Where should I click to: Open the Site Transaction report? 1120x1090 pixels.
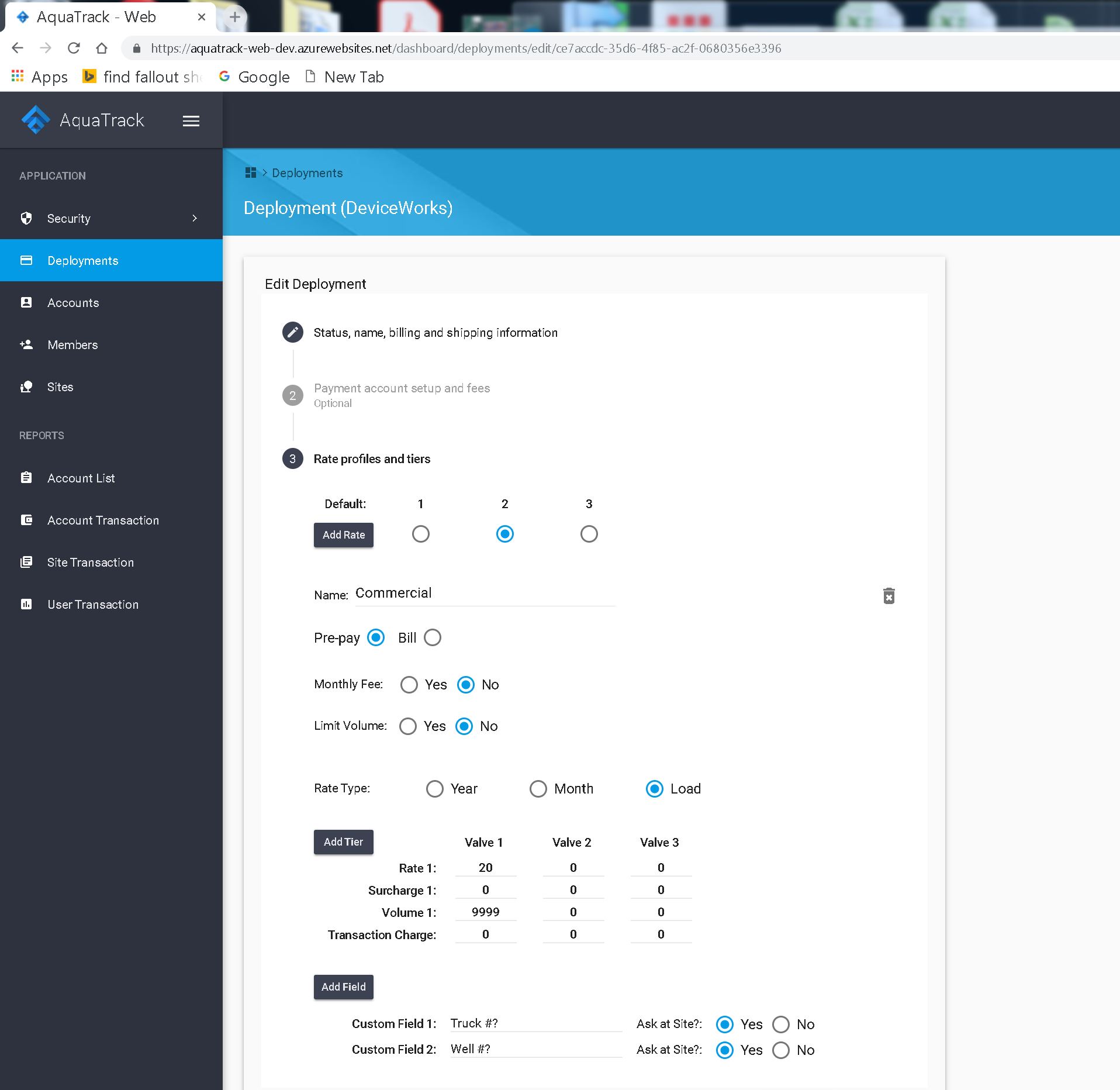click(91, 562)
